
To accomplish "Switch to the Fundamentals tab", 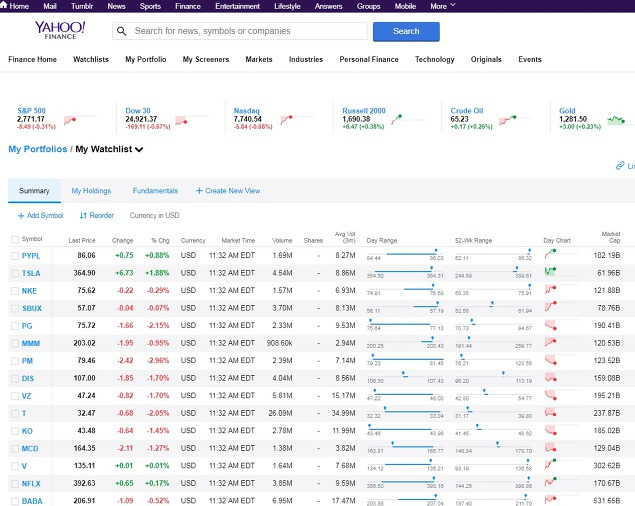I will pyautogui.click(x=155, y=191).
